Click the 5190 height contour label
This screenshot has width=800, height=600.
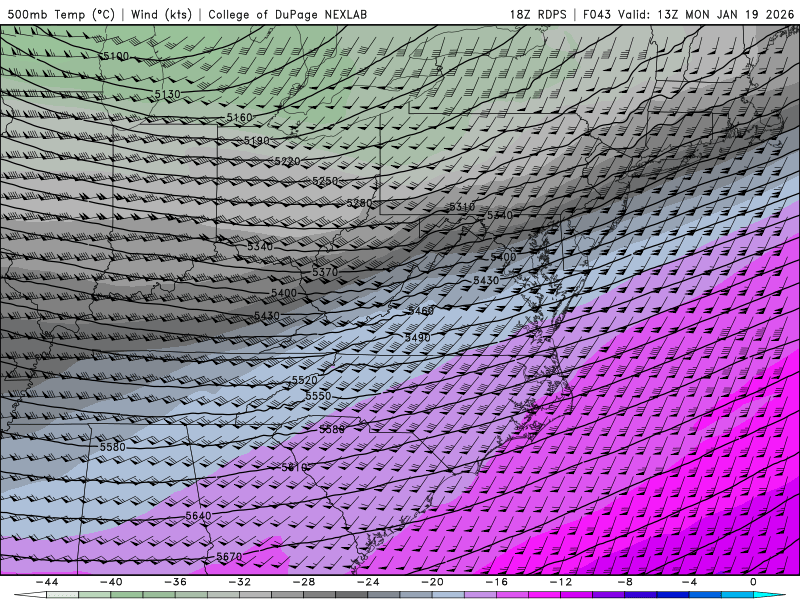[257, 141]
